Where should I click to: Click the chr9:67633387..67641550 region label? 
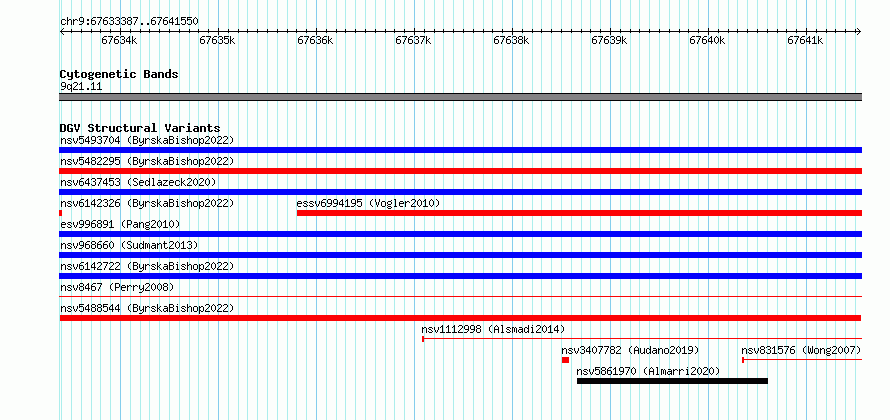(x=129, y=22)
